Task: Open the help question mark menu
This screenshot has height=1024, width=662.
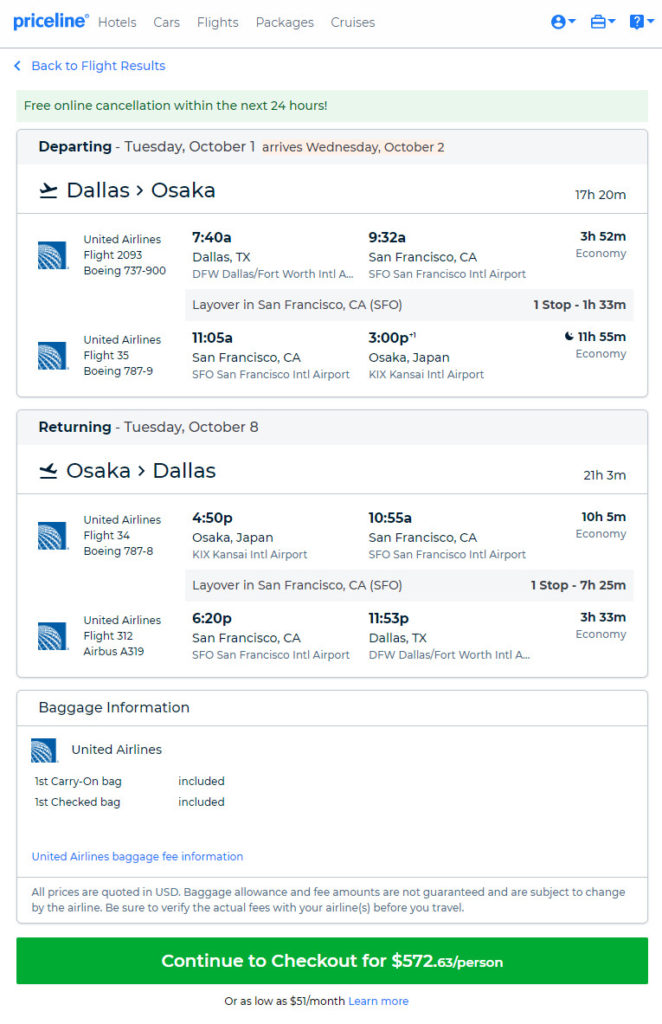Action: pyautogui.click(x=641, y=22)
